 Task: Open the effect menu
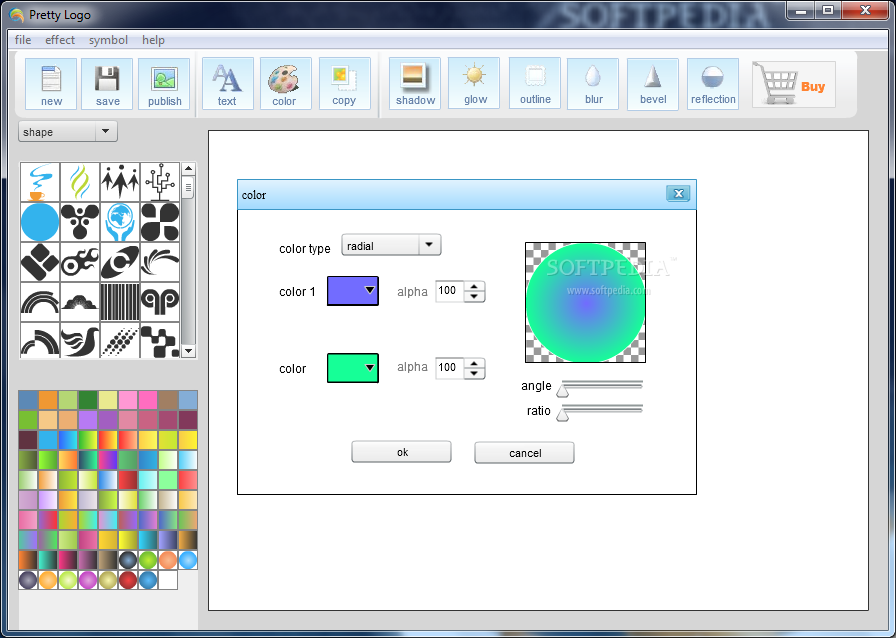tap(60, 40)
